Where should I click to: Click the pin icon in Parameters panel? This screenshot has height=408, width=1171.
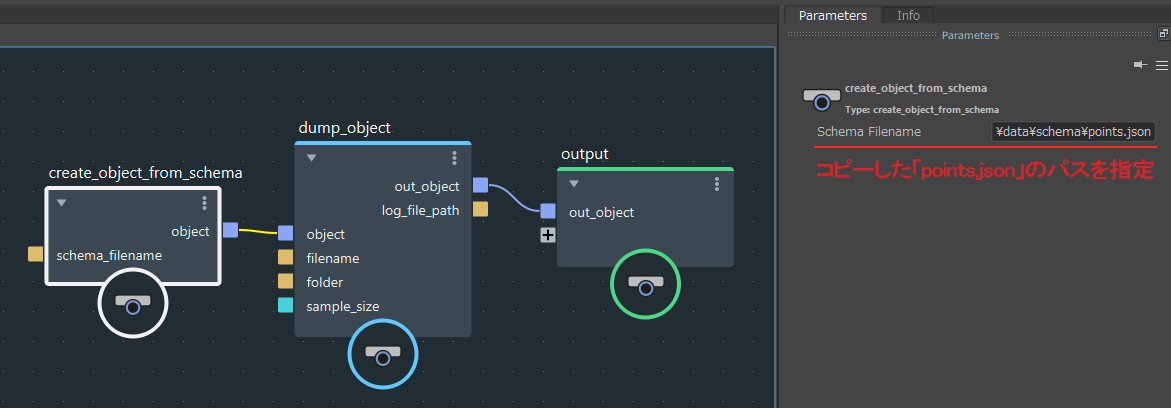coord(1140,65)
